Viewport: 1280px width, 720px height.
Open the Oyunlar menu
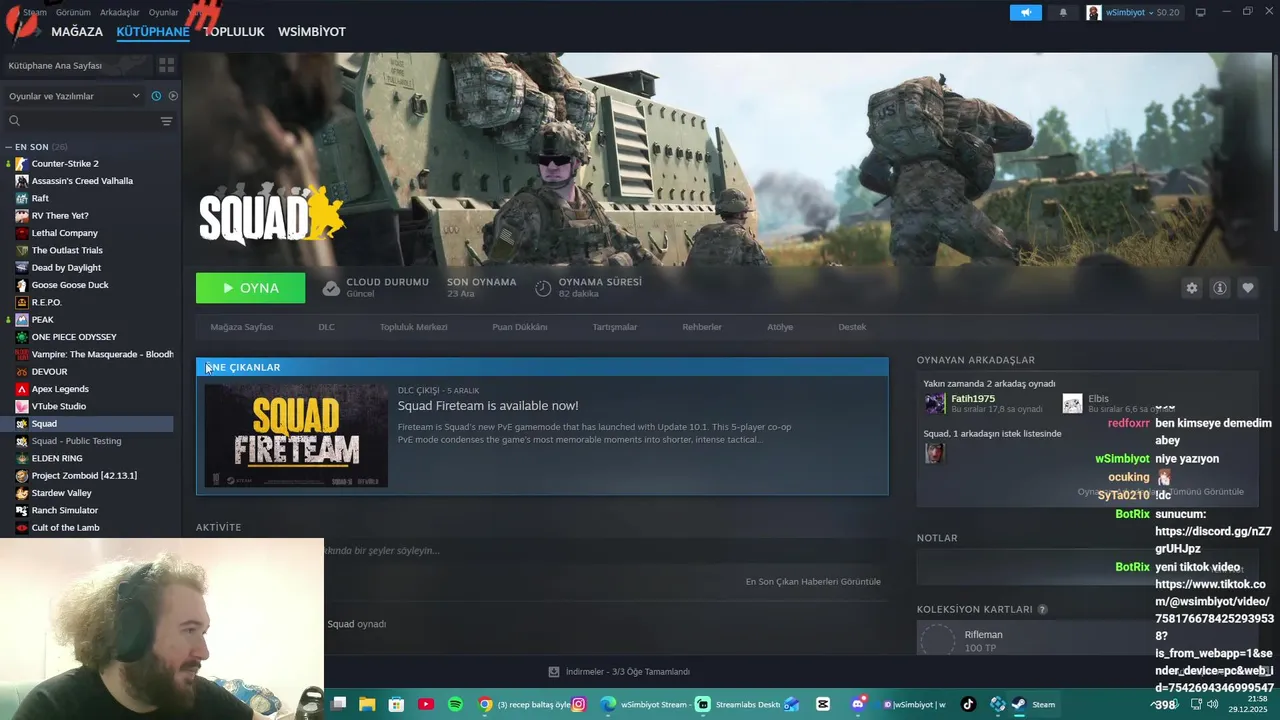tap(164, 12)
